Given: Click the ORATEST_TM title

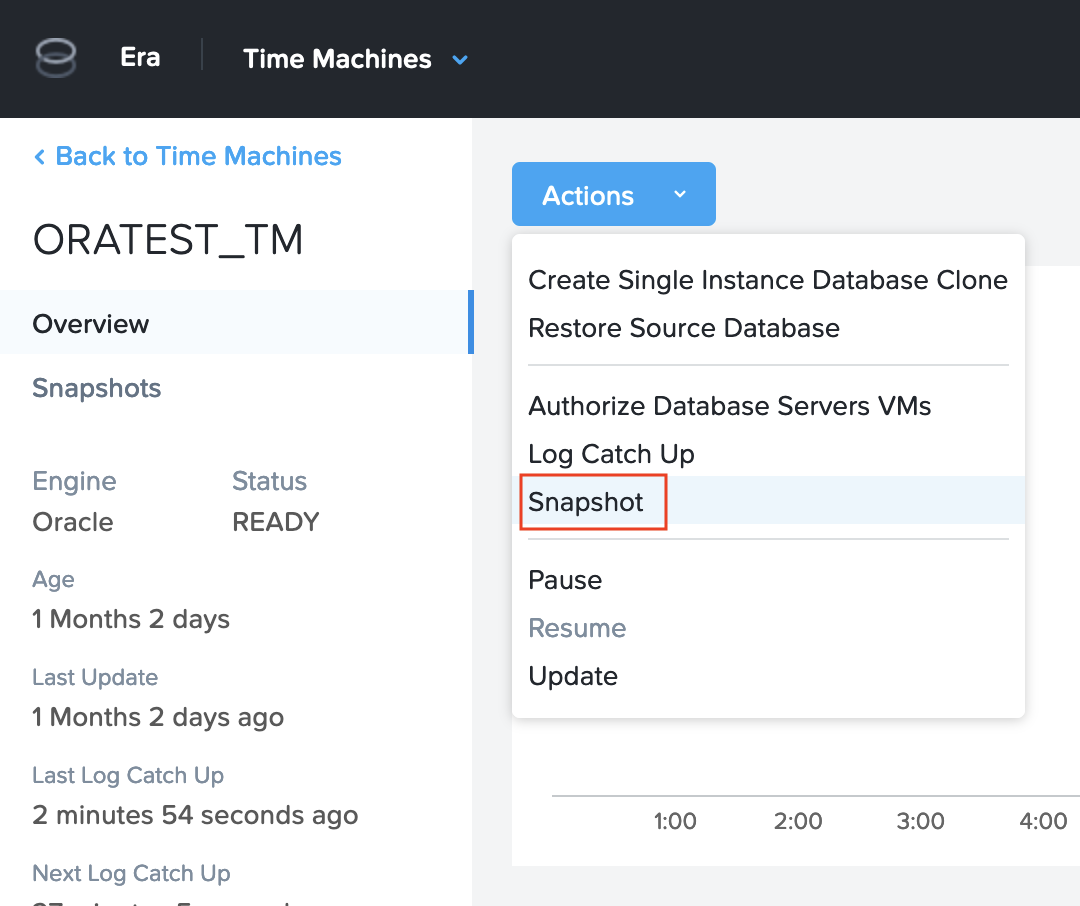Looking at the screenshot, I should click(168, 240).
